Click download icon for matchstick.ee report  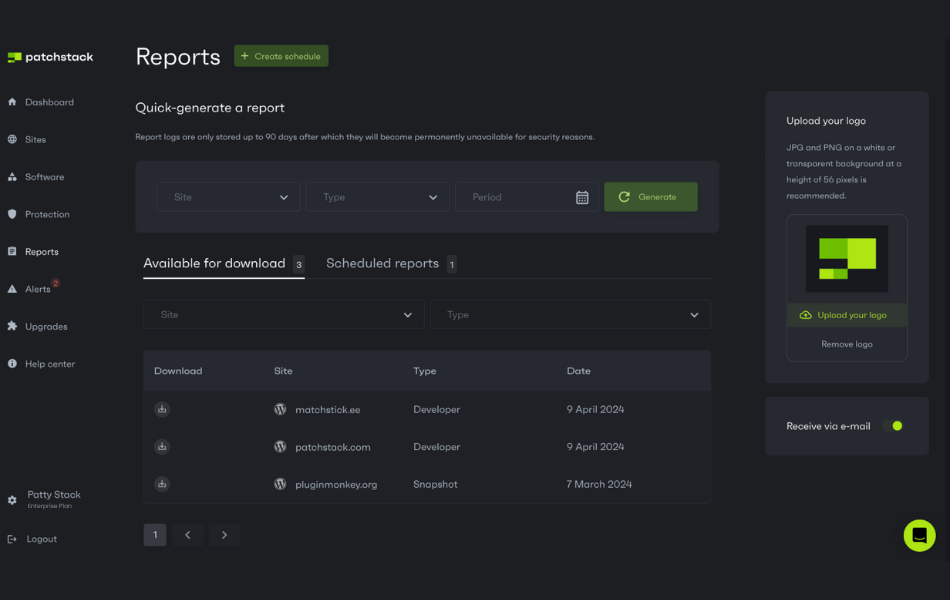tap(162, 409)
